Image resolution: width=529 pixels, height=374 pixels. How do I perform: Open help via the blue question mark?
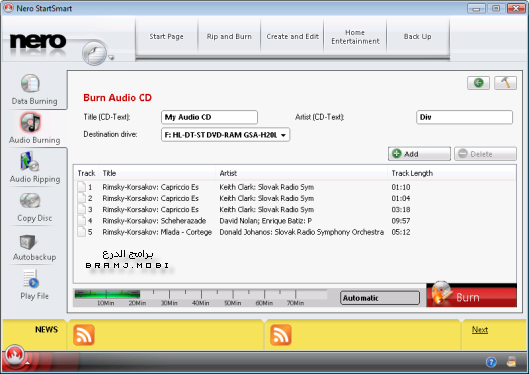point(491,362)
